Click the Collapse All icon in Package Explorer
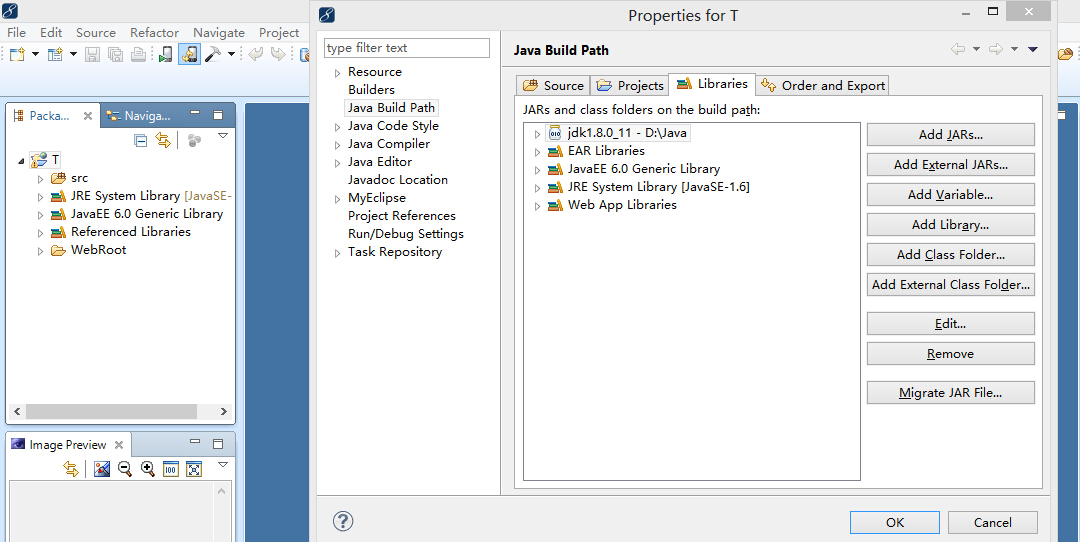The width and height of the screenshot is (1080, 542). [141, 140]
